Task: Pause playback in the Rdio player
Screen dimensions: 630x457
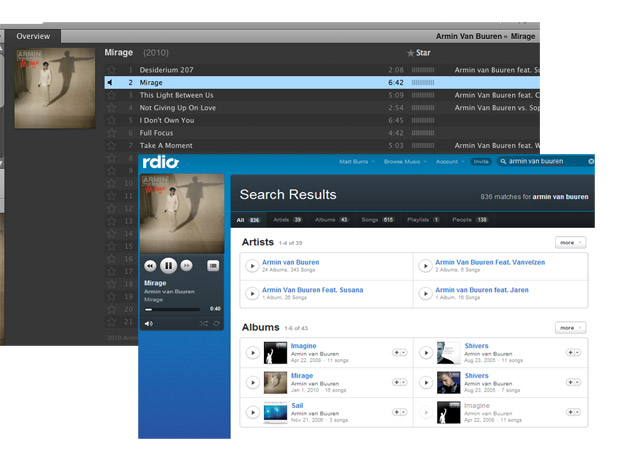Action: tap(168, 266)
